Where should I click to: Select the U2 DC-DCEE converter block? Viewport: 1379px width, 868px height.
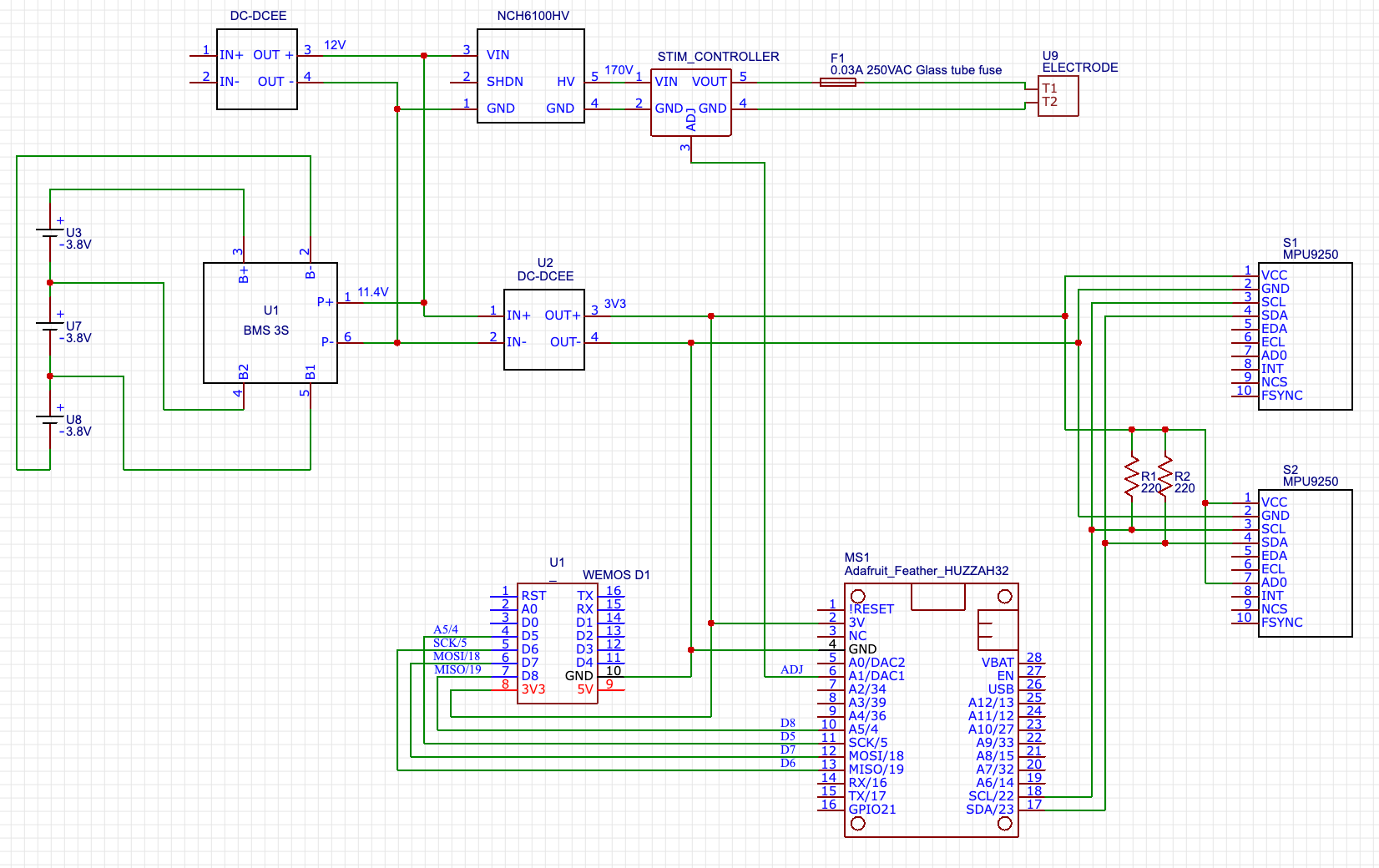coord(544,330)
